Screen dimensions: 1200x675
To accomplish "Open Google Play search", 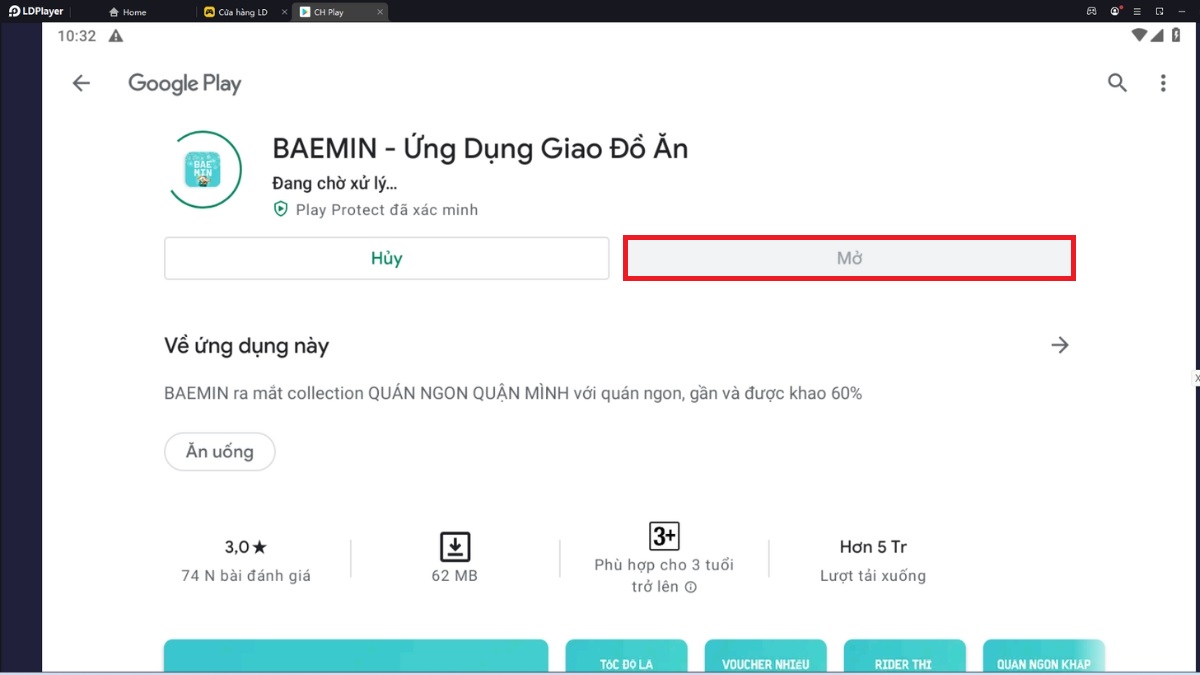I will point(1117,84).
